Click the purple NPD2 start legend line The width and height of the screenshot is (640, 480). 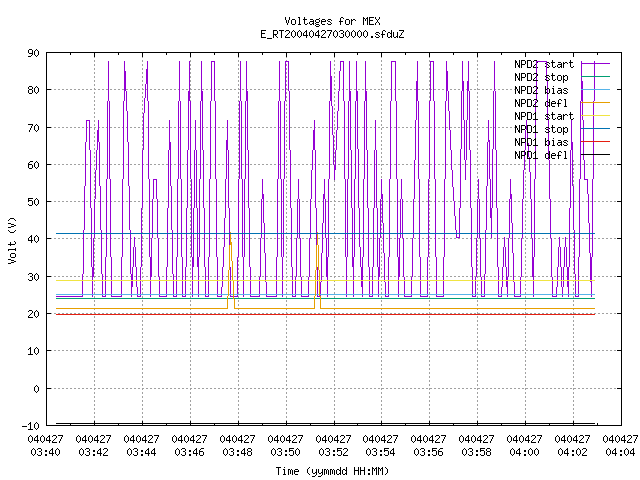coord(596,63)
